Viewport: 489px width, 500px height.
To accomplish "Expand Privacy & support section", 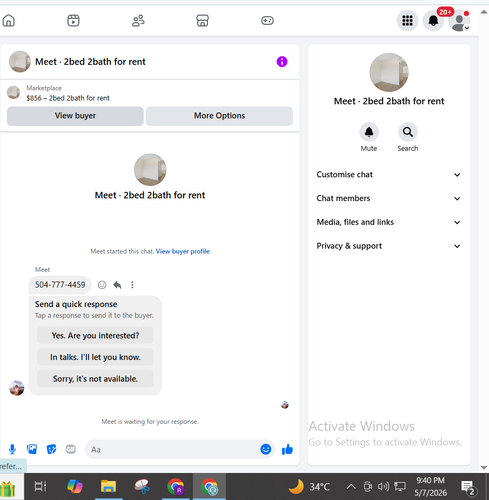I will [389, 246].
